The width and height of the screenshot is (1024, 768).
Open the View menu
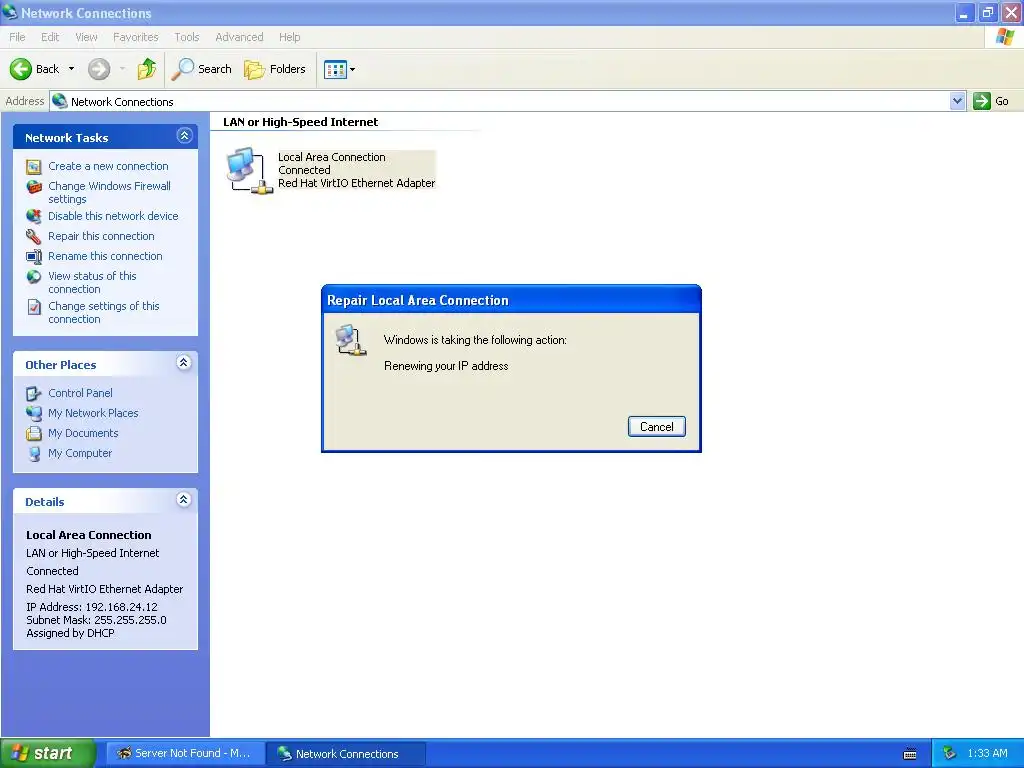86,37
